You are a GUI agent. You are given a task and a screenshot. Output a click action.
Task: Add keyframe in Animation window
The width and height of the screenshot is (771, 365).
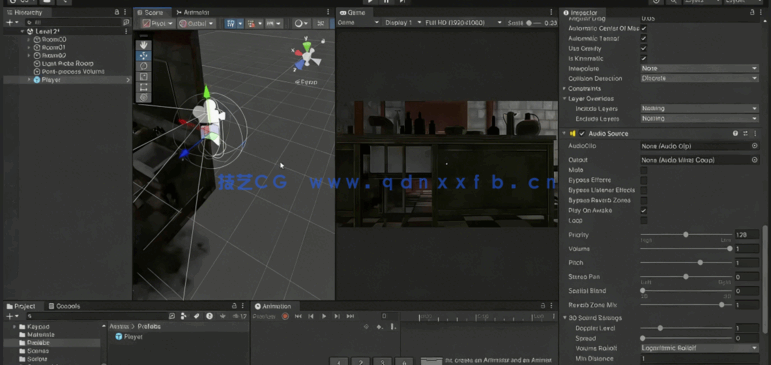pos(380,327)
